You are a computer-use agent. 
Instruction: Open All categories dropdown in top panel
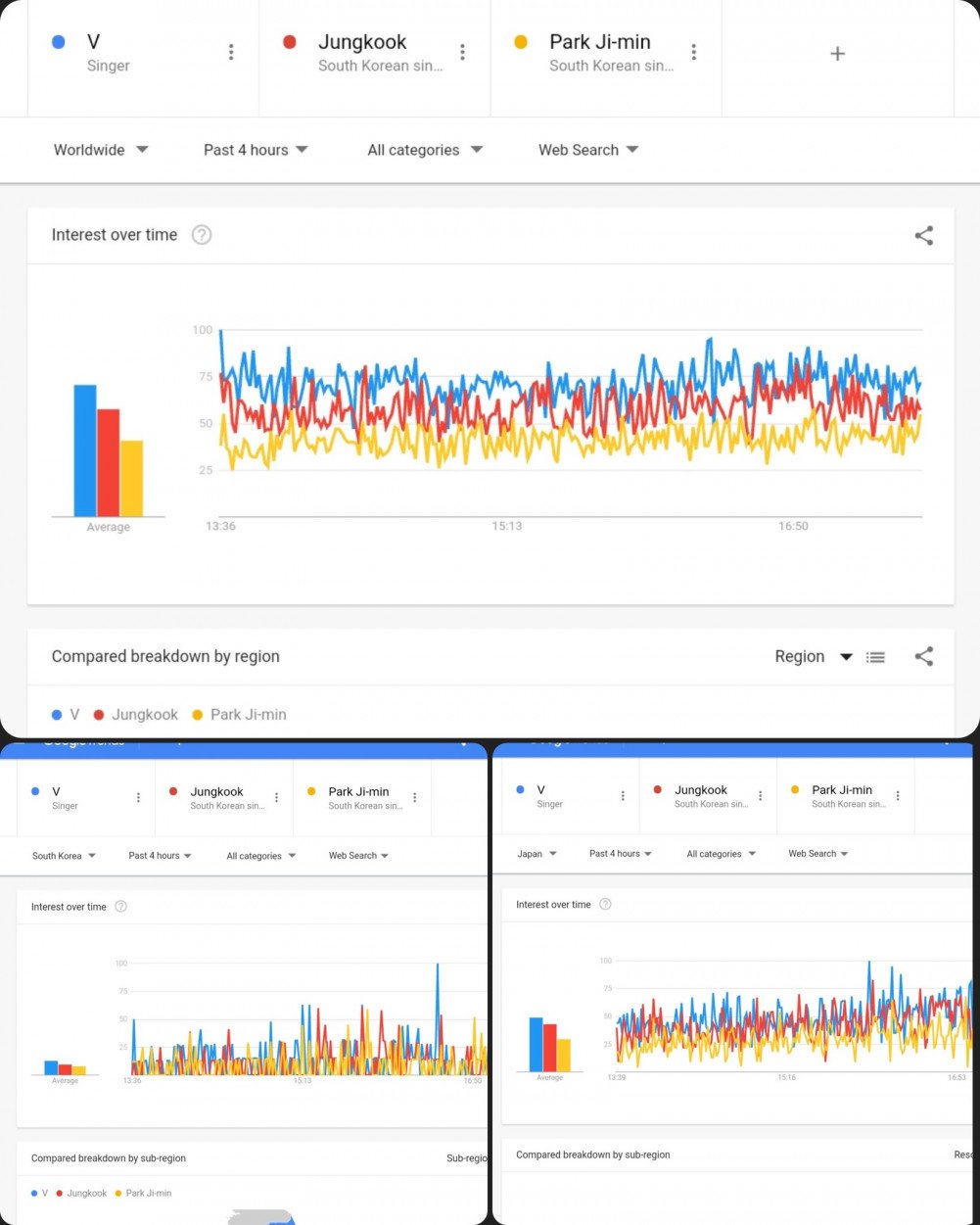coord(425,150)
